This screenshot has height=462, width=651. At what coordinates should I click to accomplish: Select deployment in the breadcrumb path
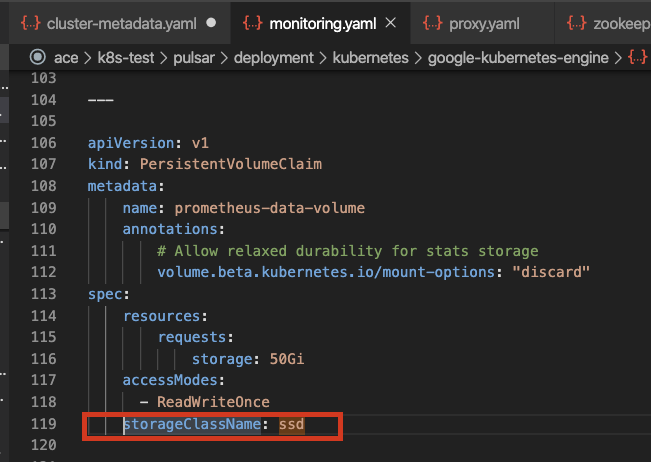pos(274,58)
